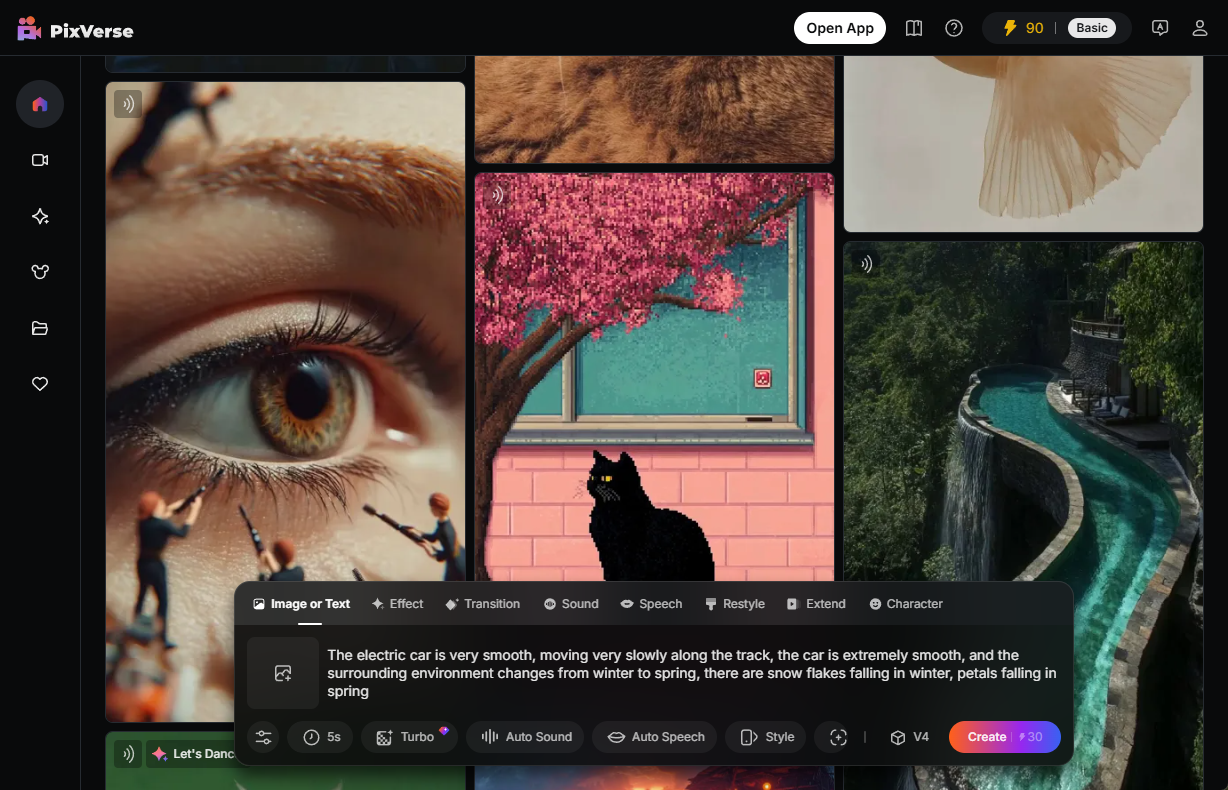Toggle sound icon on the waterfall pool video

866,264
